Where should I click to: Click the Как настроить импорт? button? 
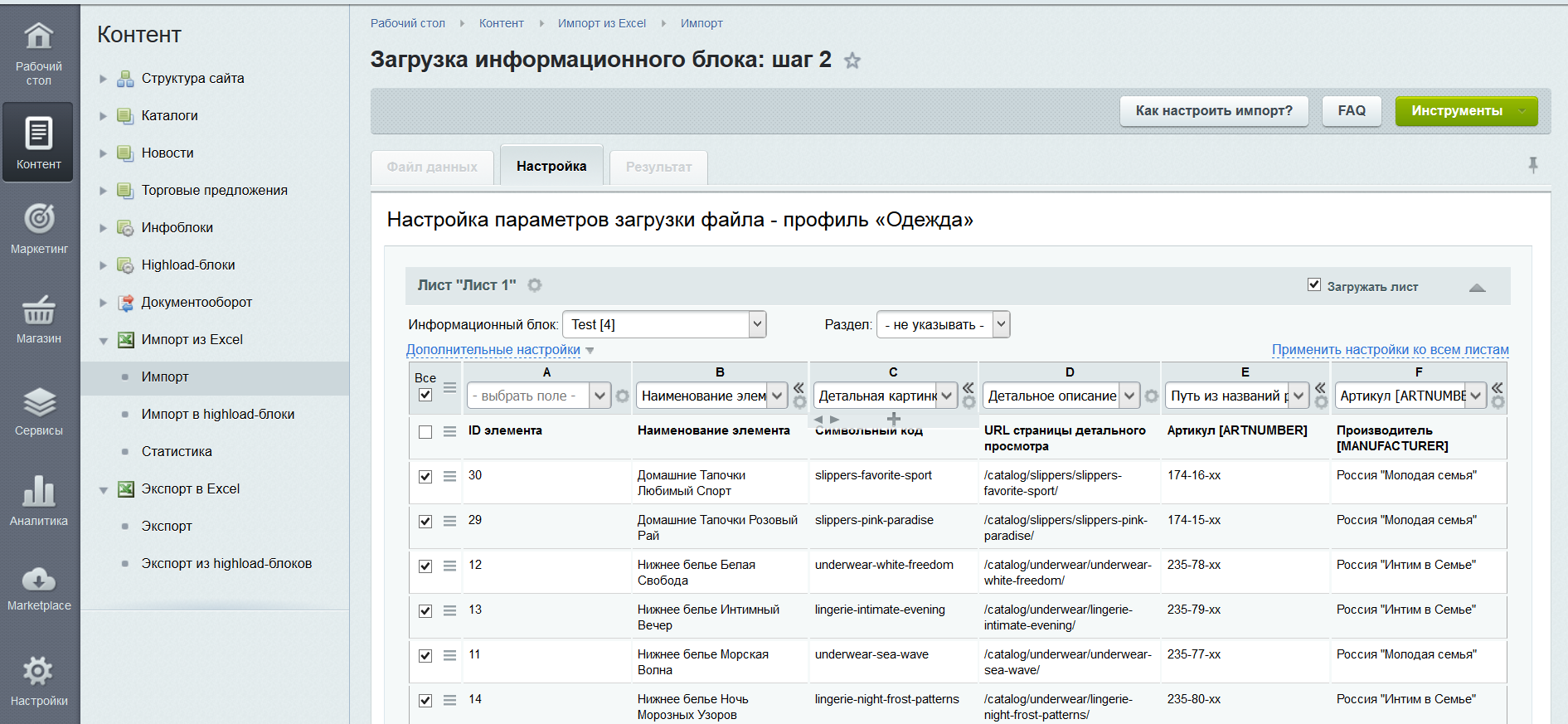pos(1214,111)
